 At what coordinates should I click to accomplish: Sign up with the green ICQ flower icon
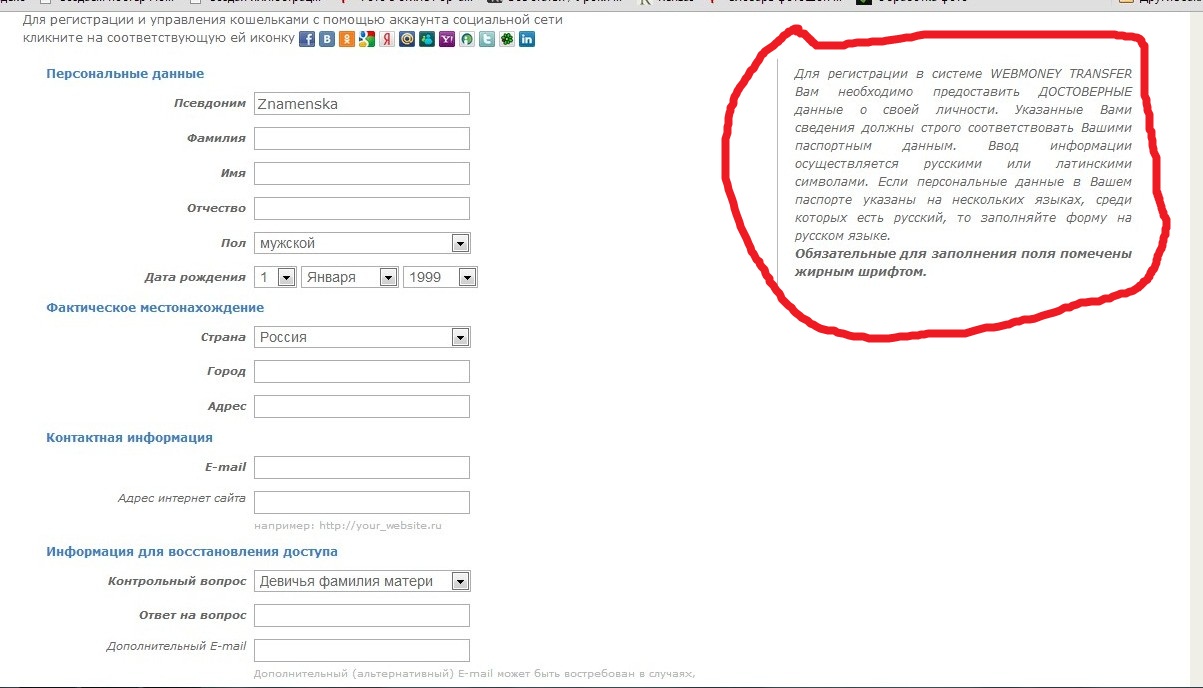pyautogui.click(x=507, y=39)
